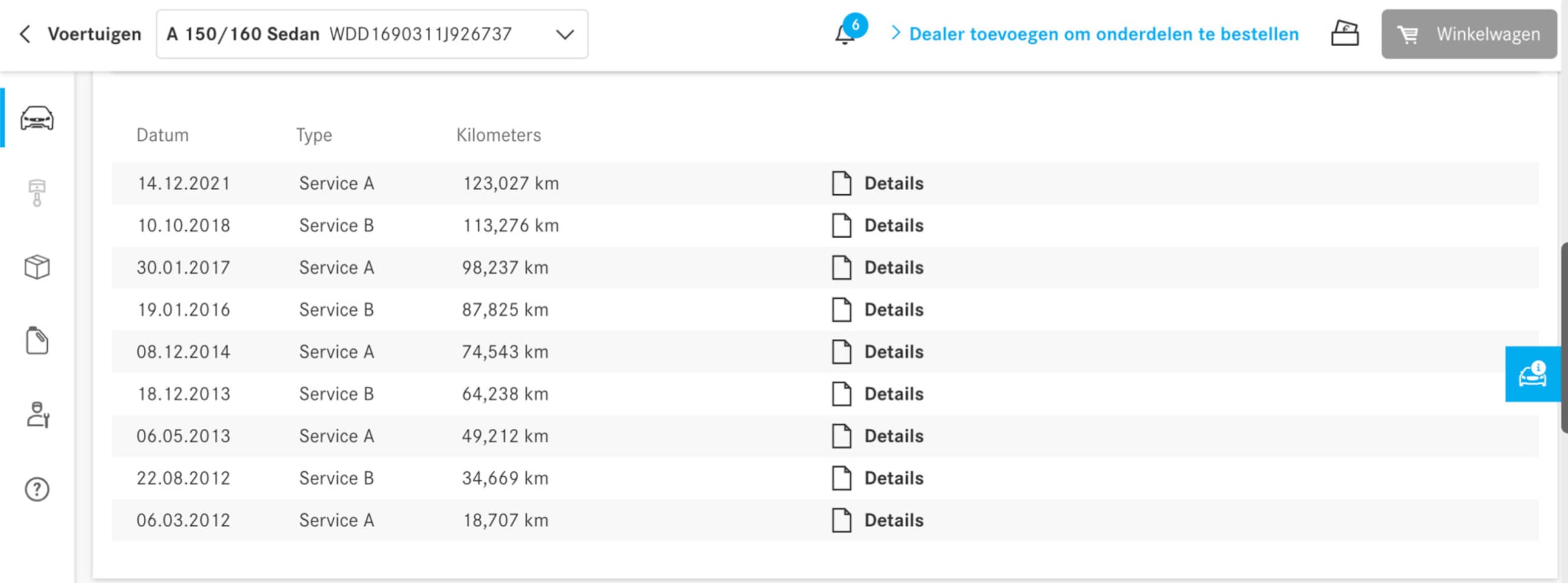Select the parts box icon in sidebar

tap(36, 267)
